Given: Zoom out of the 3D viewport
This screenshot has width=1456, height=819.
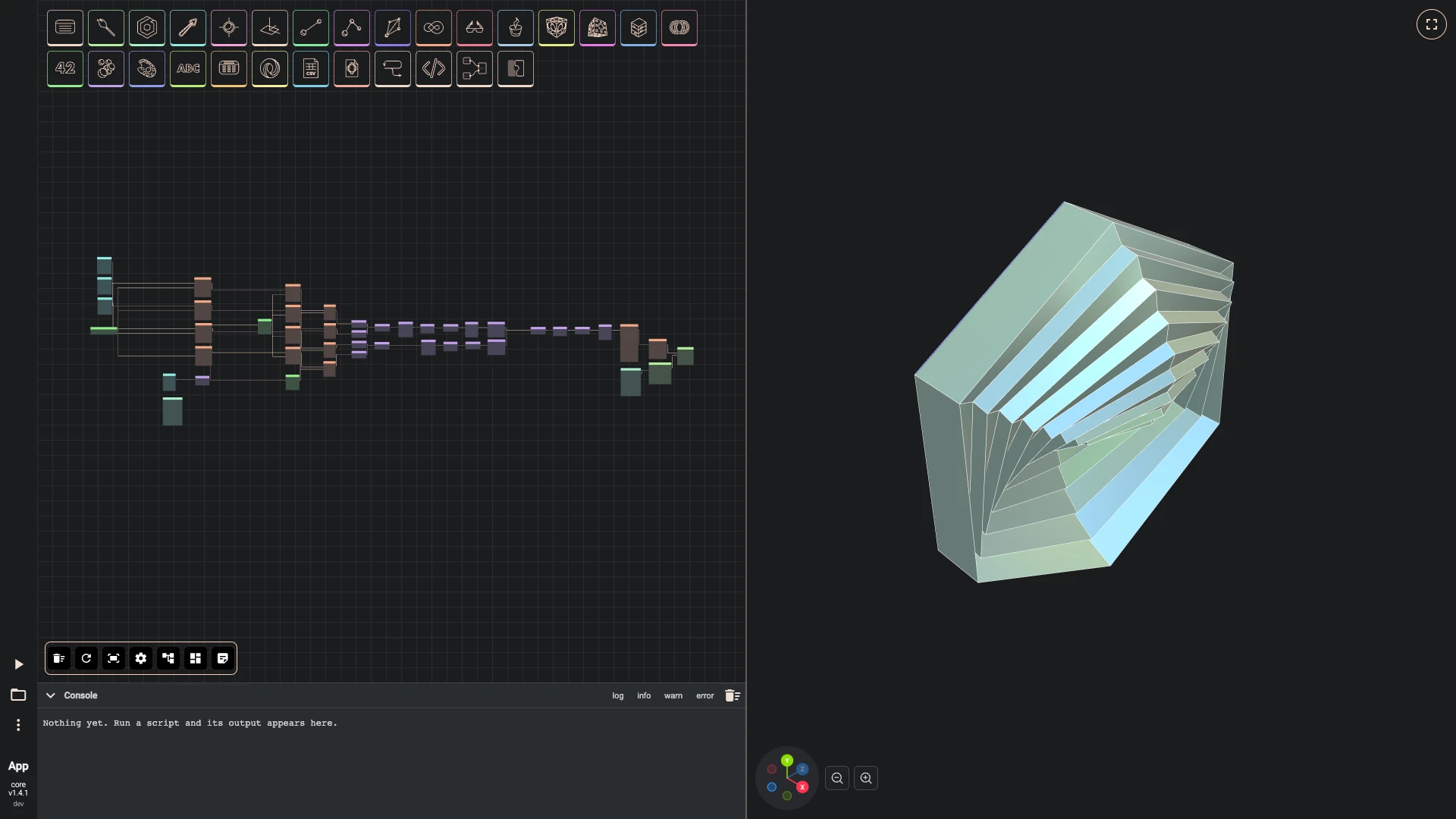Looking at the screenshot, I should pos(837,778).
